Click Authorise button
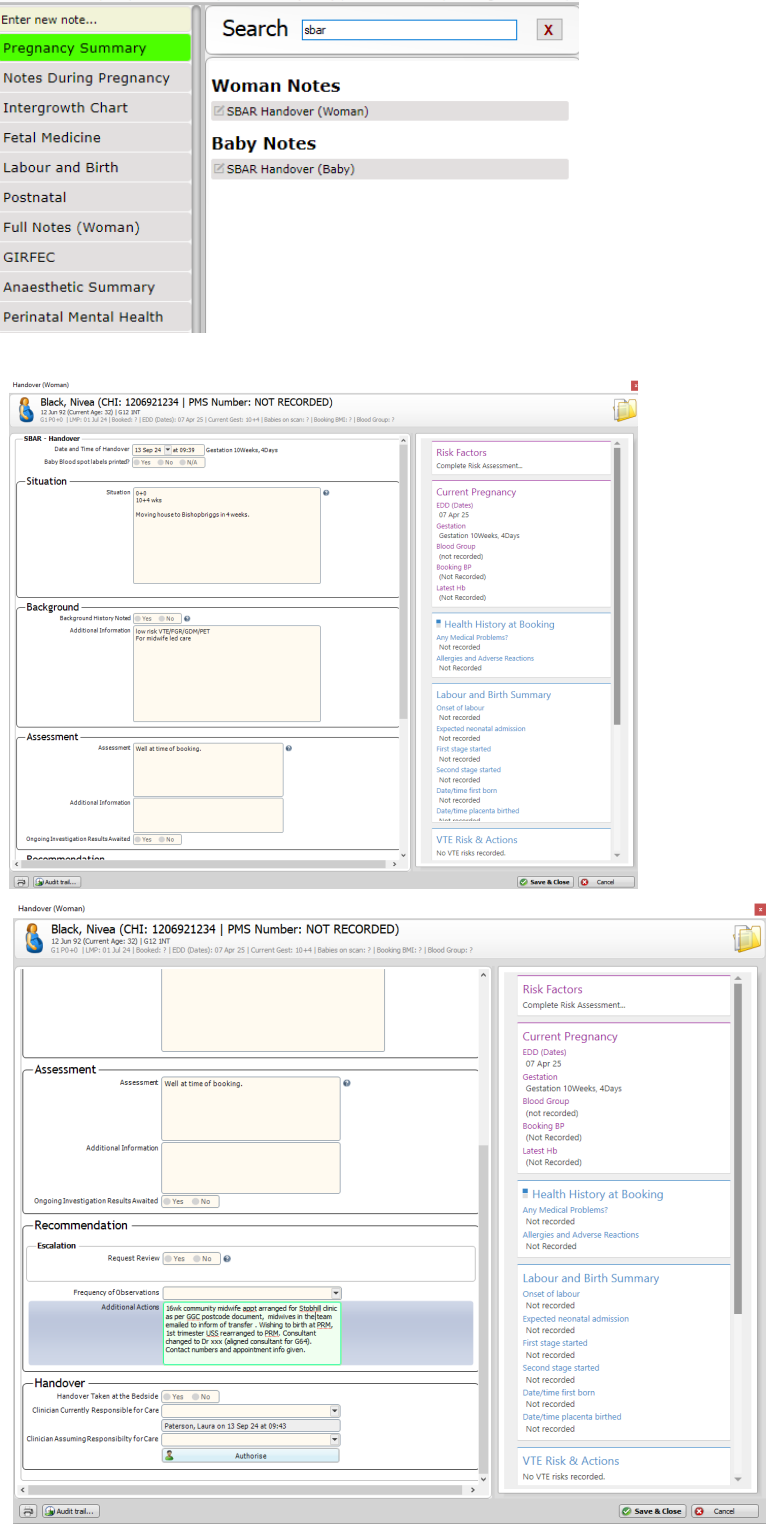This screenshot has width=781, height=1539. click(x=250, y=1456)
